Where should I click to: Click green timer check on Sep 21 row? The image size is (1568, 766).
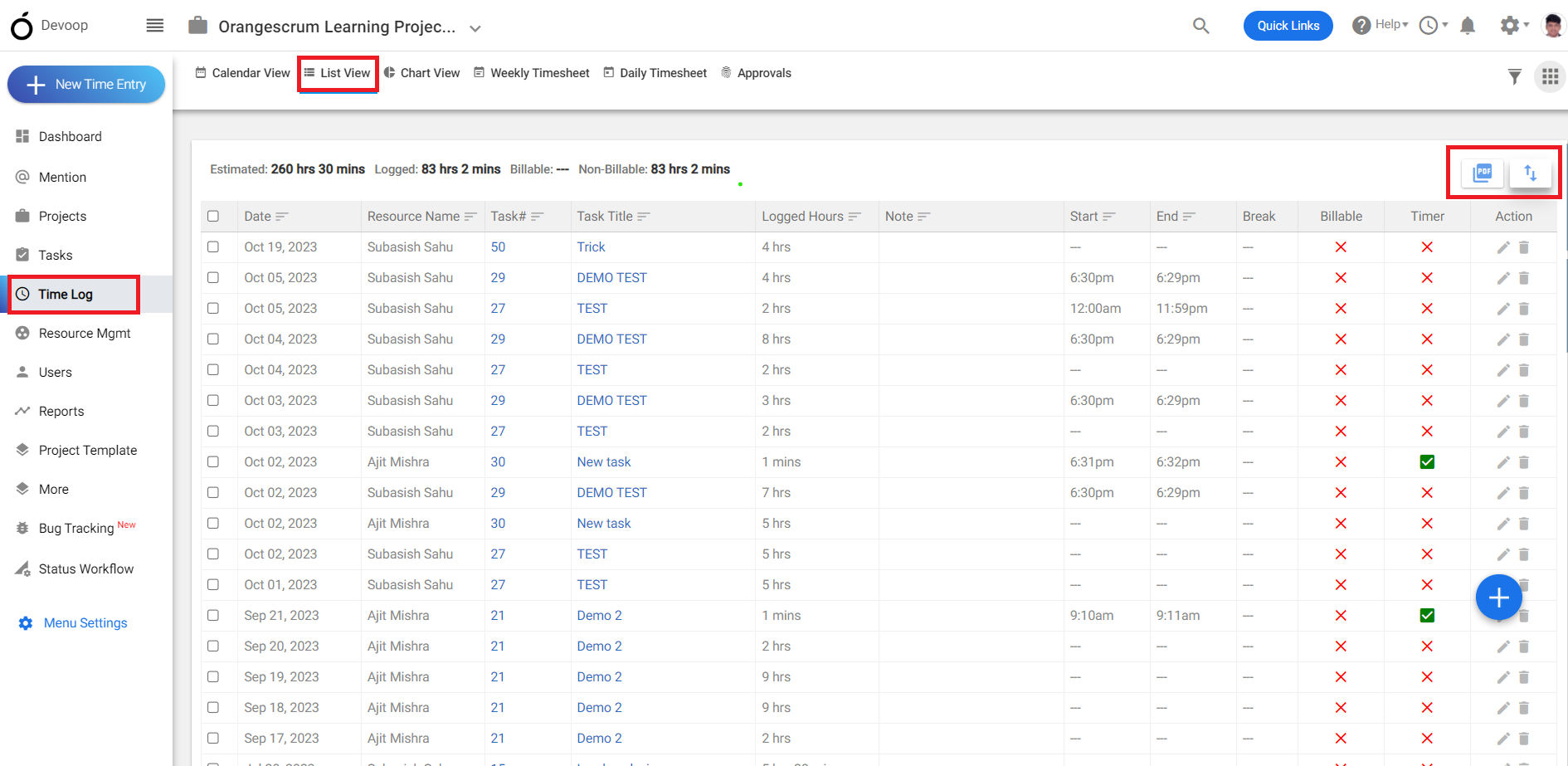(x=1427, y=616)
